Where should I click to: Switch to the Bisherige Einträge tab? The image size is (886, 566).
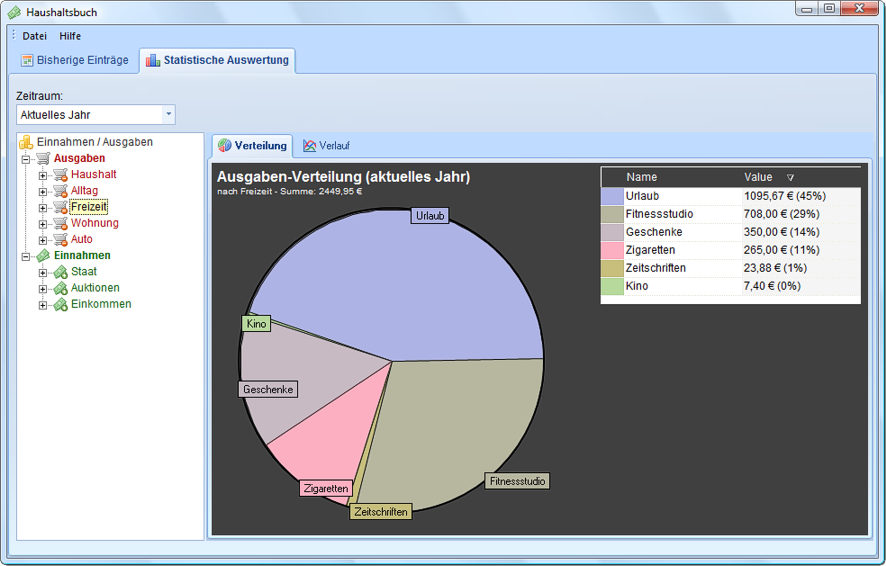[75, 60]
